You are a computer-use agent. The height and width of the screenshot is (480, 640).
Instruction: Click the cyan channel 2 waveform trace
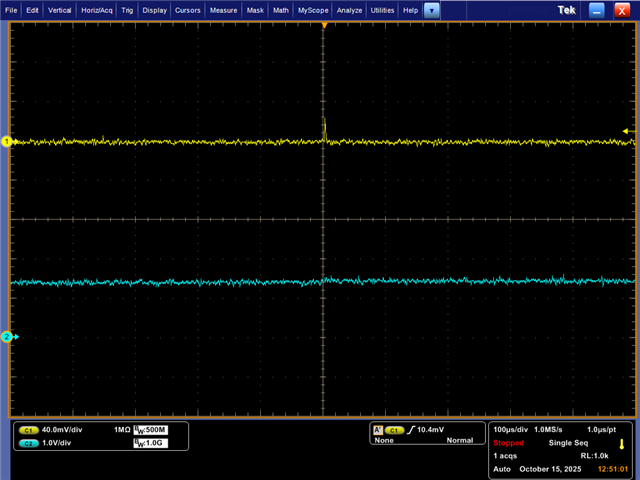pyautogui.click(x=322, y=281)
